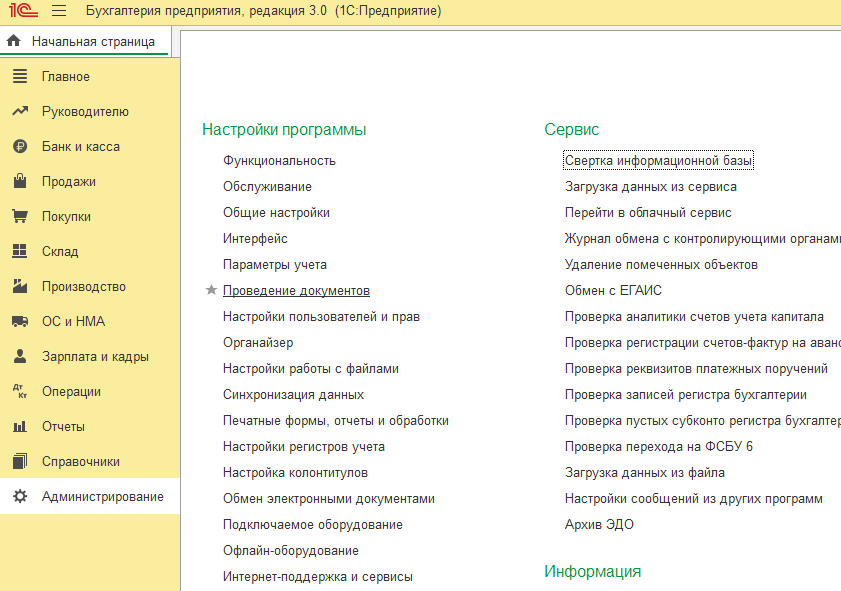Open Интернет-поддержка и сервисы

click(x=318, y=577)
